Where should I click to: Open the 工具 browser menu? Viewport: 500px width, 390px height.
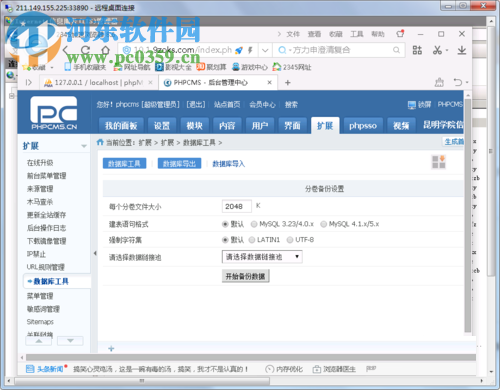[357, 34]
